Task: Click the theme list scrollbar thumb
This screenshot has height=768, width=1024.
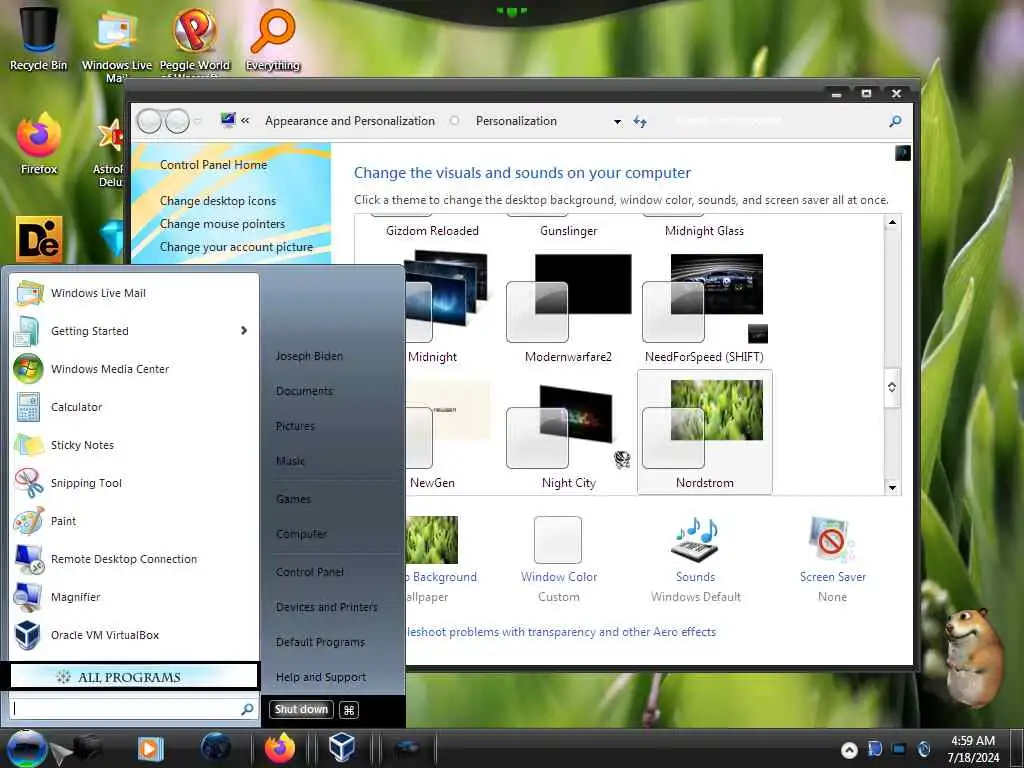Action: coord(892,387)
